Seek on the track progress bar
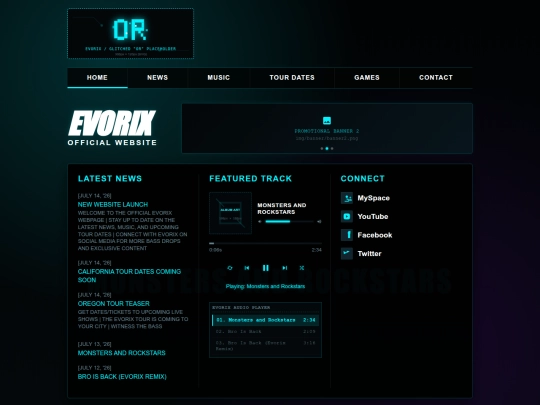This screenshot has width=540, height=405. coord(265,243)
